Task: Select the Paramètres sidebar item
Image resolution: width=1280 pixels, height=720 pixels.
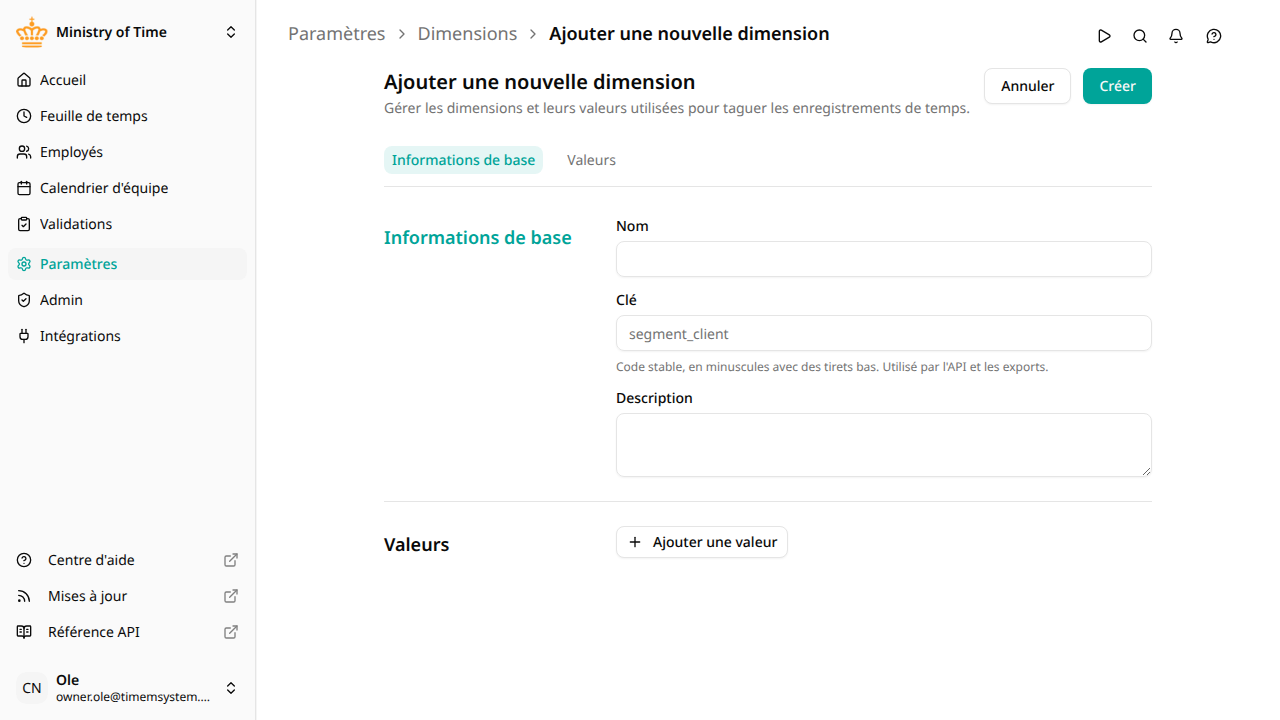Action: (127, 264)
